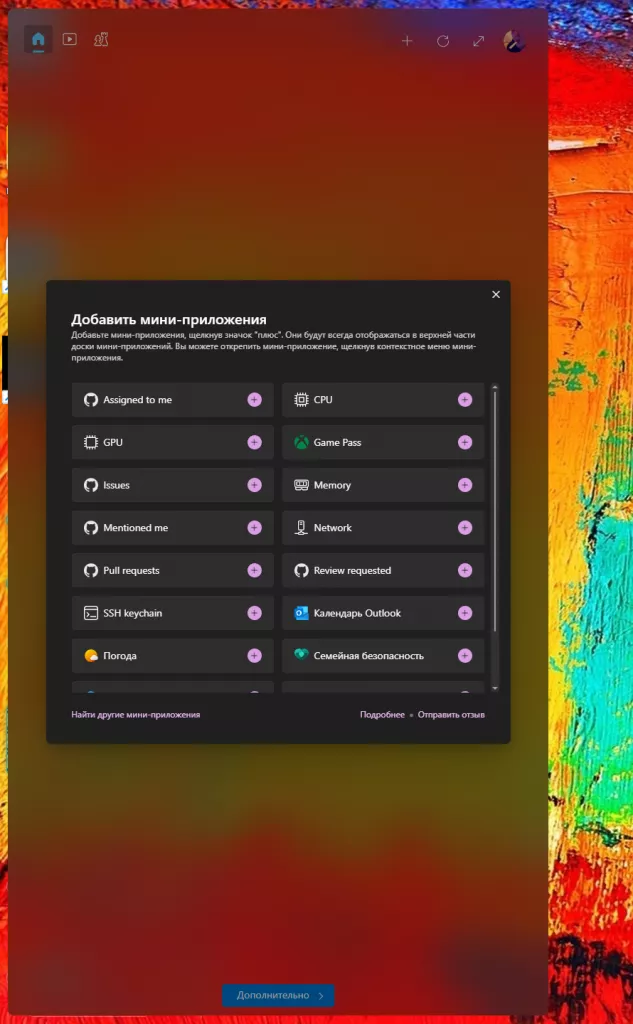This screenshot has width=633, height=1024.
Task: Click the network icon beside Network
Action: click(x=301, y=528)
